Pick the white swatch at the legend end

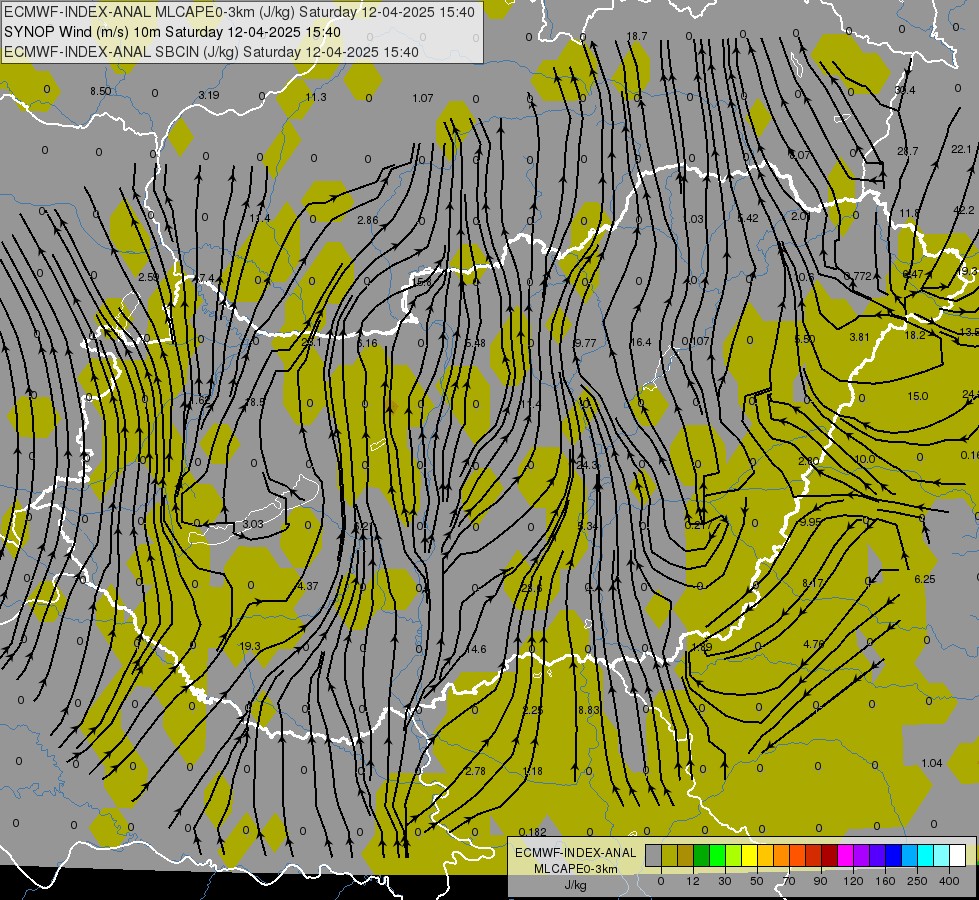pyautogui.click(x=958, y=856)
